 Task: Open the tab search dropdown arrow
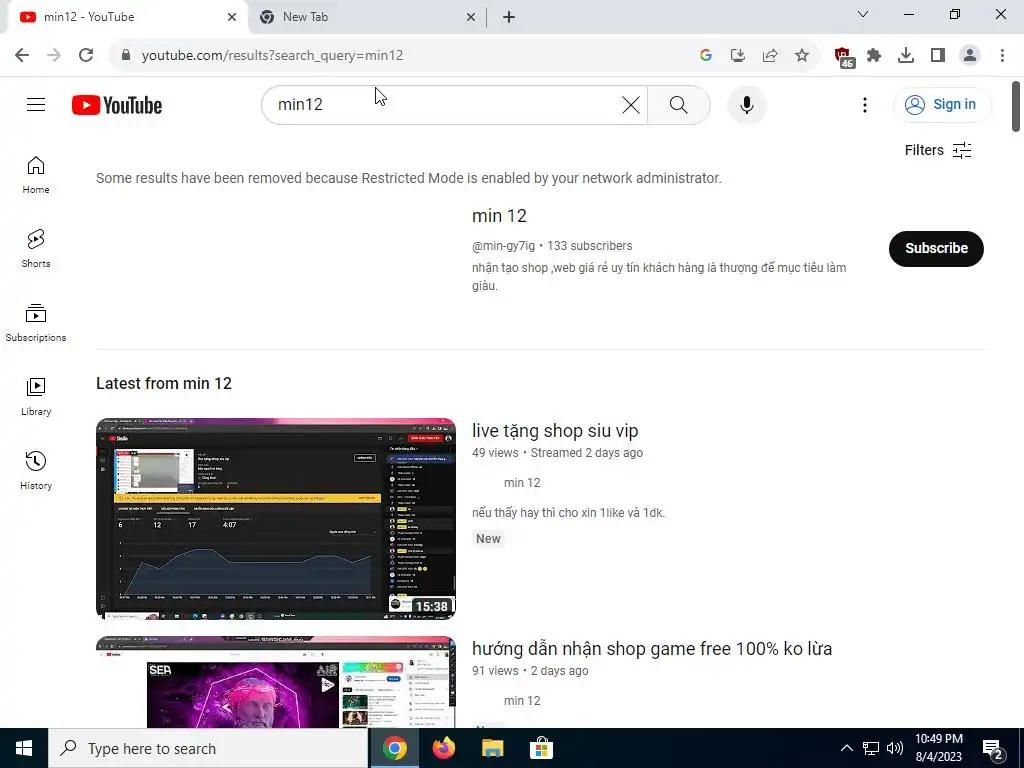[863, 14]
